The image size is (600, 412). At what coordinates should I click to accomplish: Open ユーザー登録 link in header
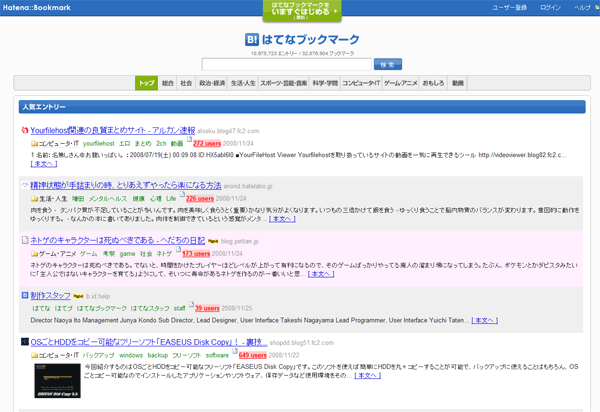tap(509, 8)
